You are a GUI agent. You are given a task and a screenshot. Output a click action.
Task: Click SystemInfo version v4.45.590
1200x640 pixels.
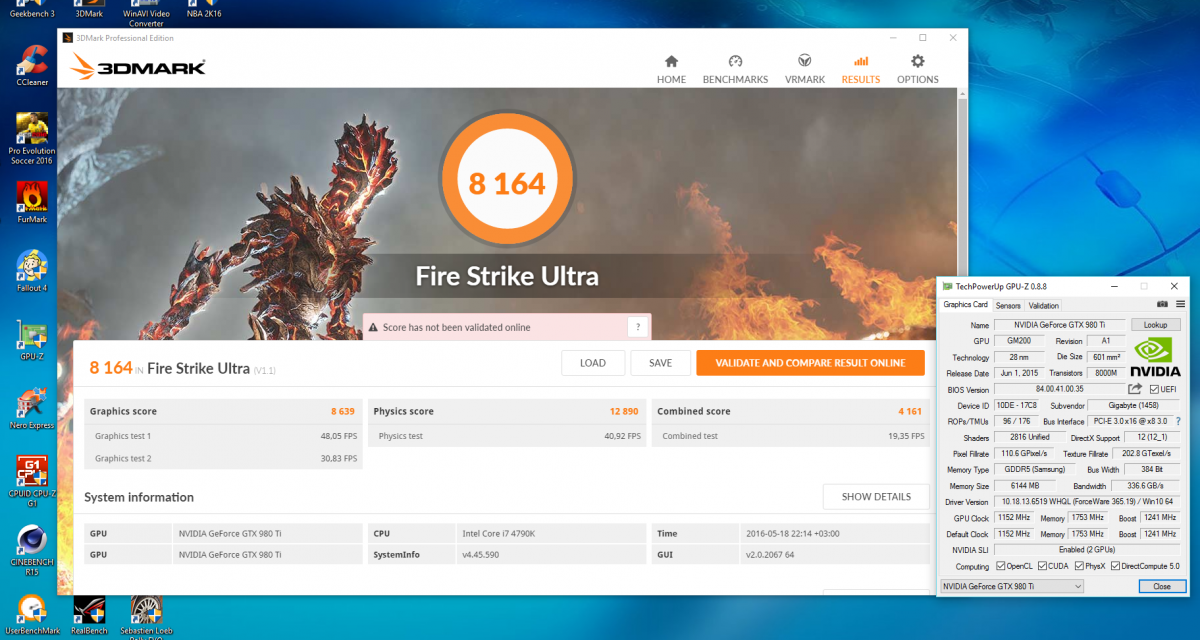(551, 554)
